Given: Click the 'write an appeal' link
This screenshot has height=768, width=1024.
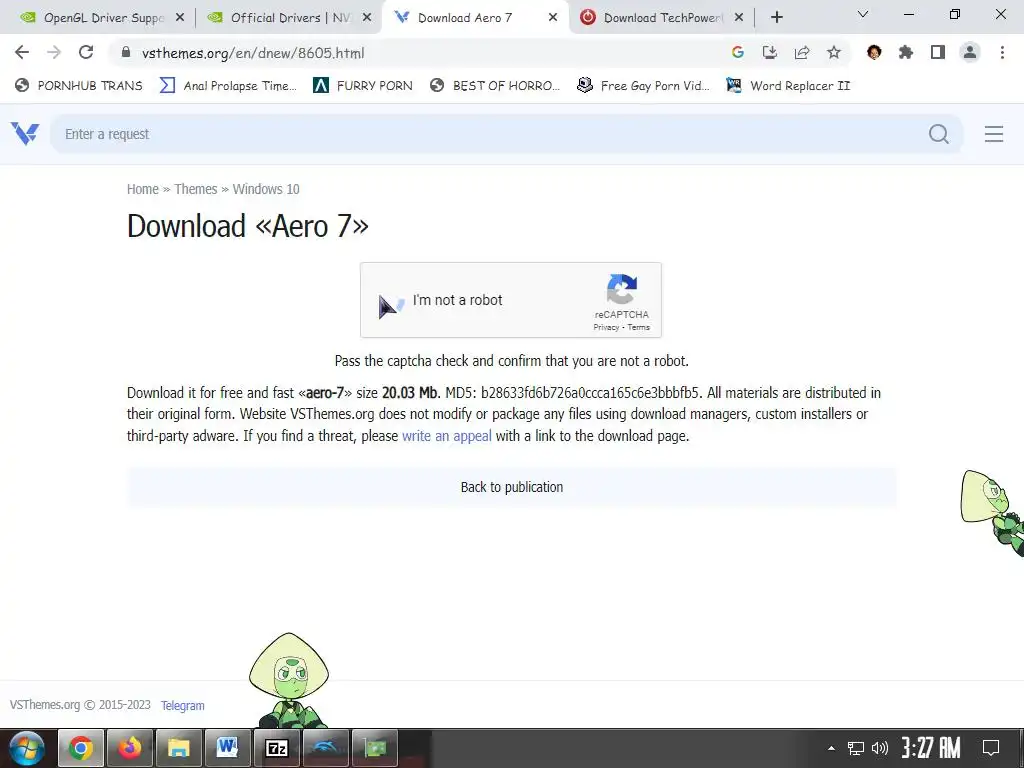Looking at the screenshot, I should click(447, 436).
